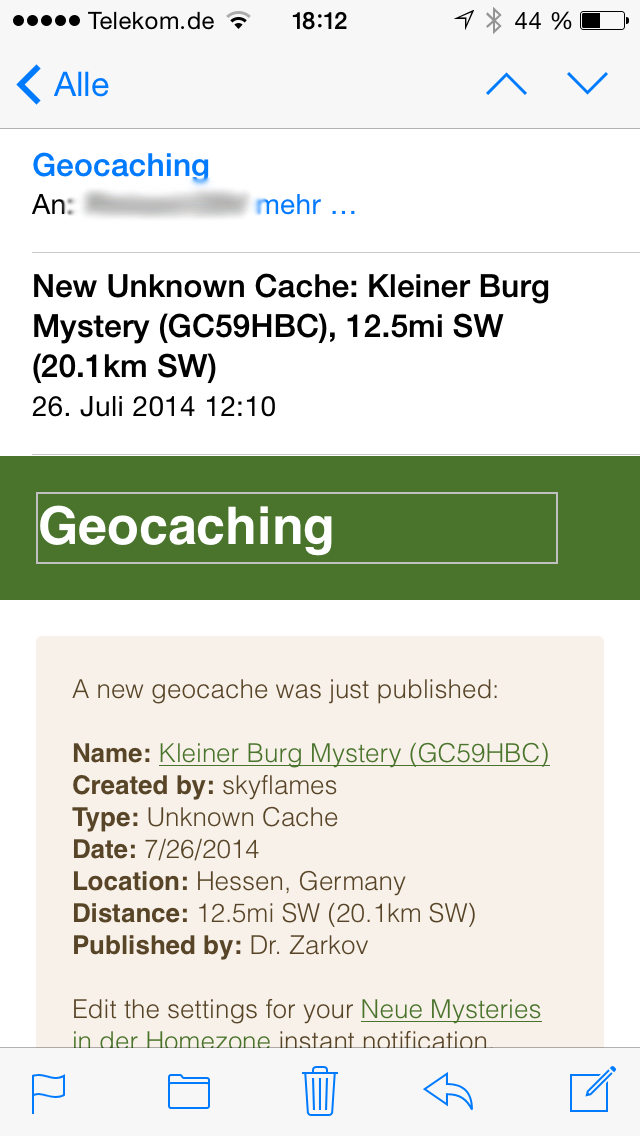Tap the Geocaching sender name
Image resolution: width=640 pixels, height=1136 pixels.
click(121, 166)
